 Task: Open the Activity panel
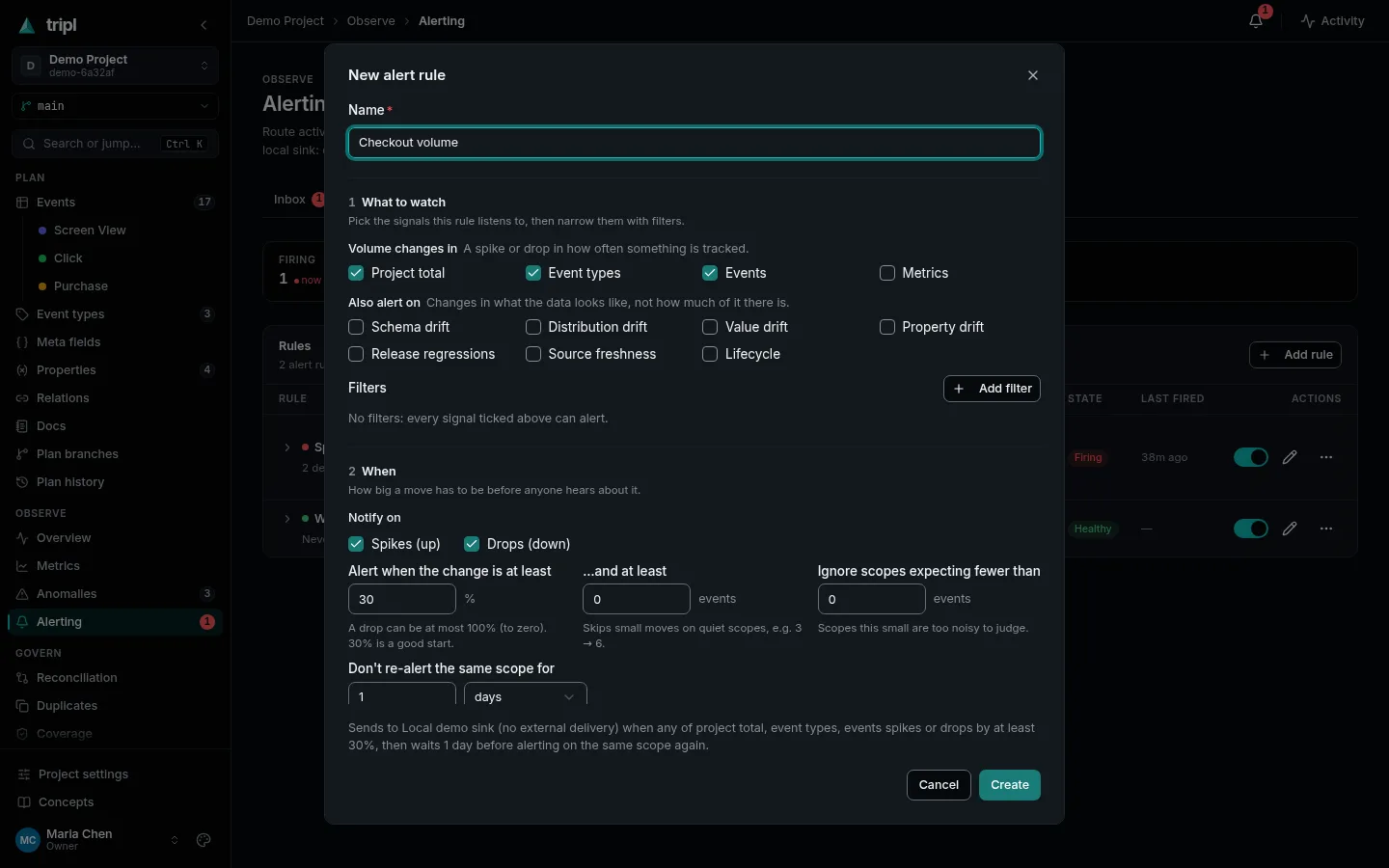coord(1332,21)
